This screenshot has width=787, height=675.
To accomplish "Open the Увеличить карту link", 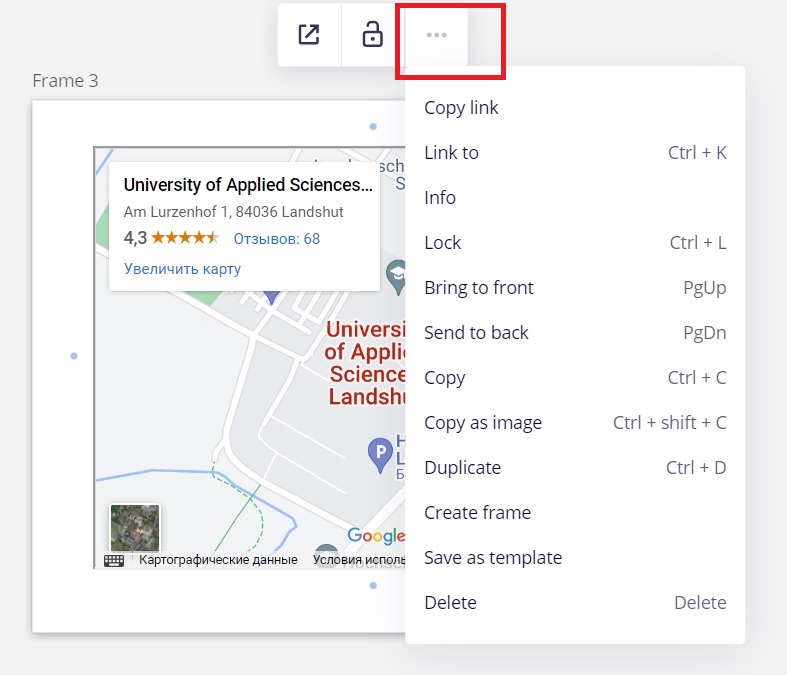I will (x=182, y=268).
